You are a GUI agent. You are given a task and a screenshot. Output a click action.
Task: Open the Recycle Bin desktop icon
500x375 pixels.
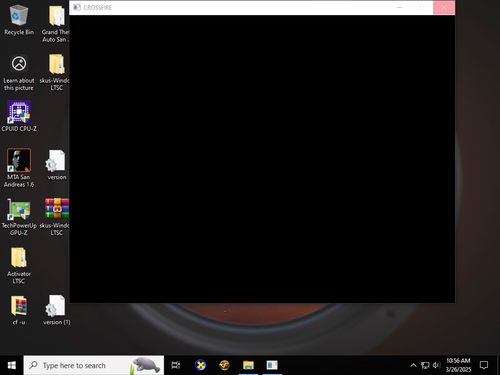click(19, 20)
